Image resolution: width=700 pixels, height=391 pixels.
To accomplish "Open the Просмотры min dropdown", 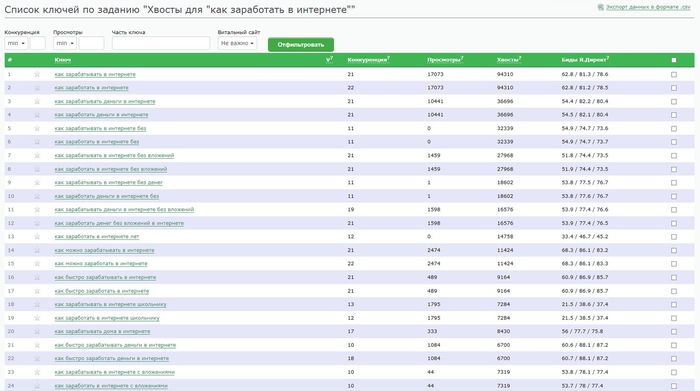I will pyautogui.click(x=65, y=43).
